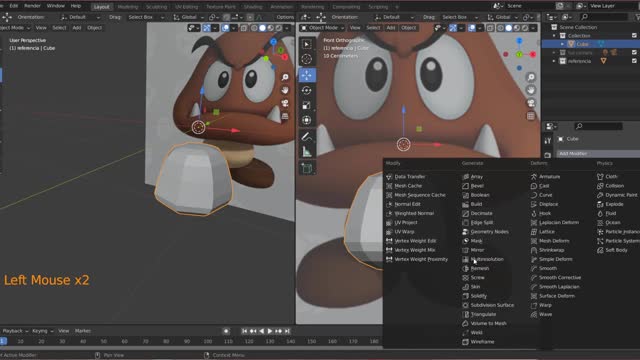Select the Cursor tool in right viewport toolbar

pyautogui.click(x=307, y=59)
